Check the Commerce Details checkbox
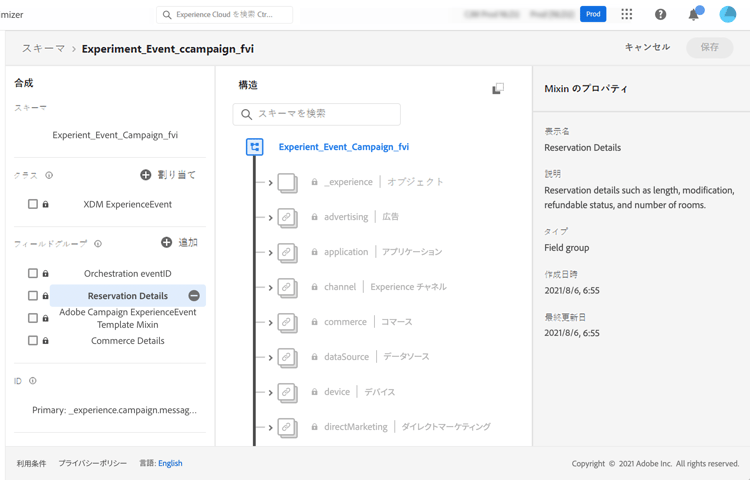This screenshot has width=750, height=480. (x=33, y=341)
